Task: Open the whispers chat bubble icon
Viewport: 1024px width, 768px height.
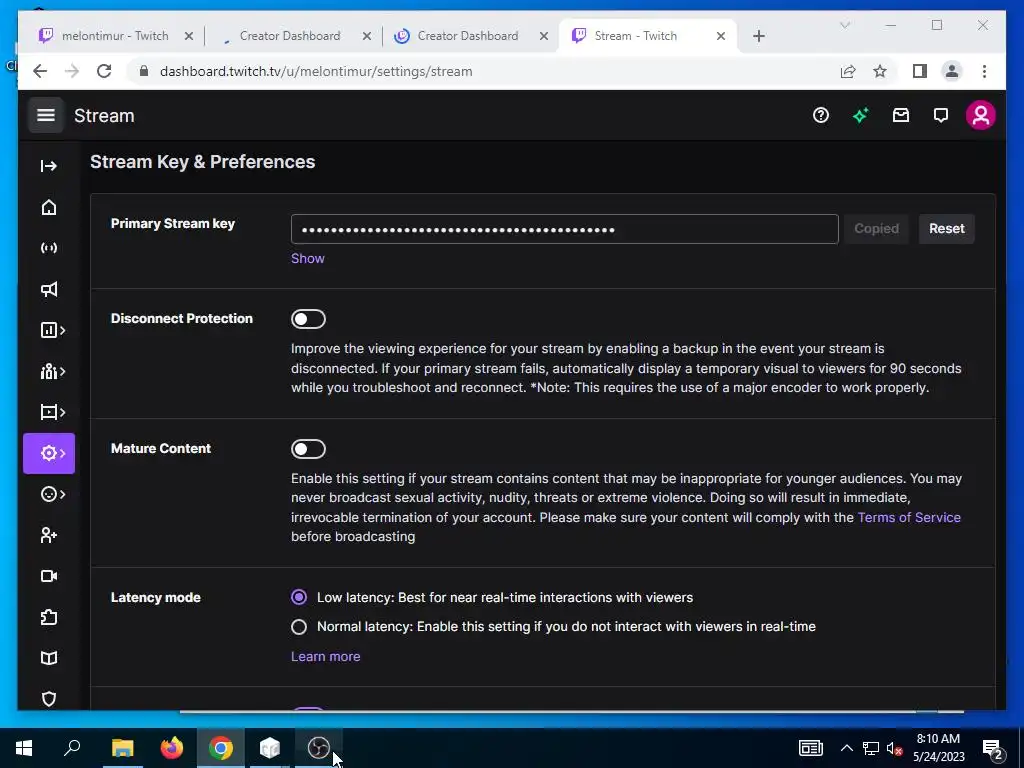Action: click(x=940, y=116)
